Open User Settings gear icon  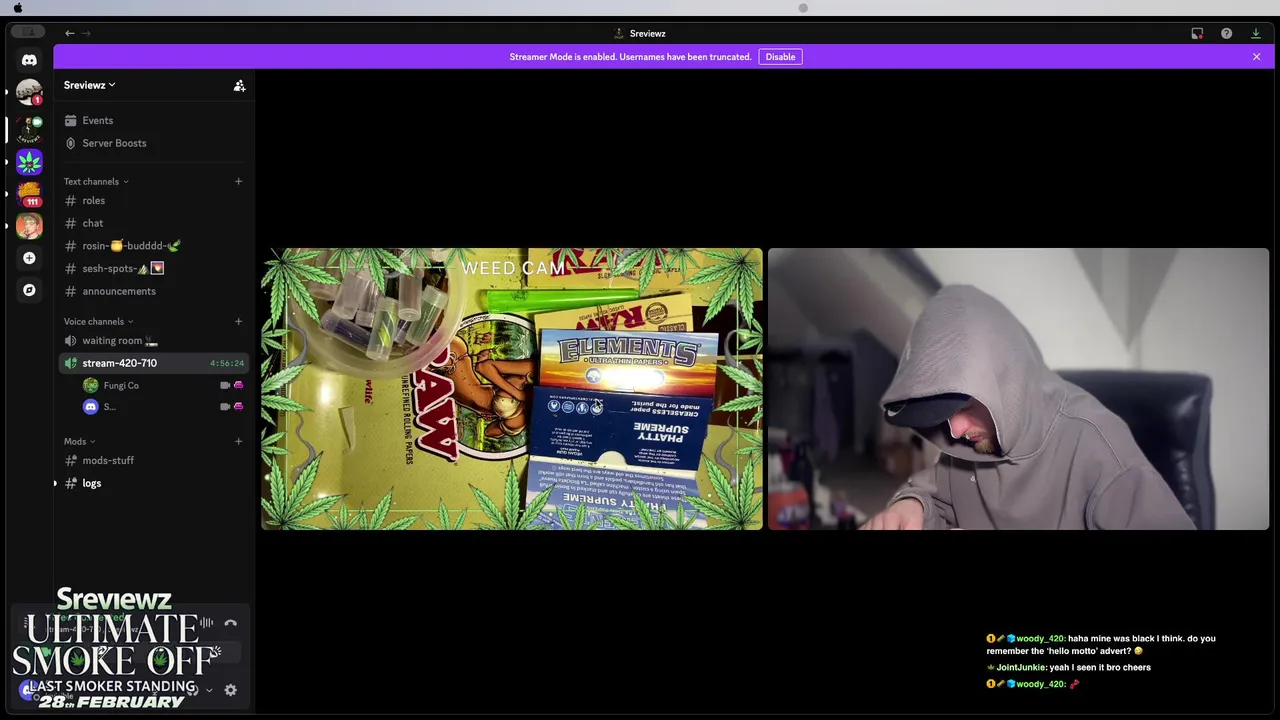[x=231, y=690]
